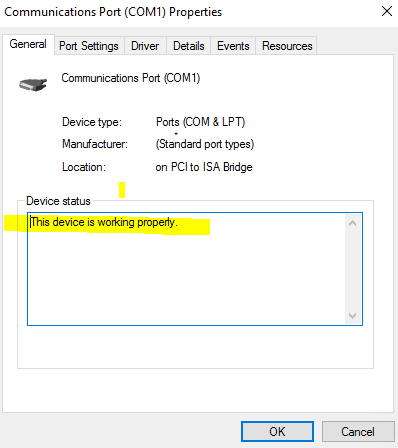Click the Ports (COM & LPT) device type value
Viewport: 398px width, 448px height.
pyautogui.click(x=201, y=122)
